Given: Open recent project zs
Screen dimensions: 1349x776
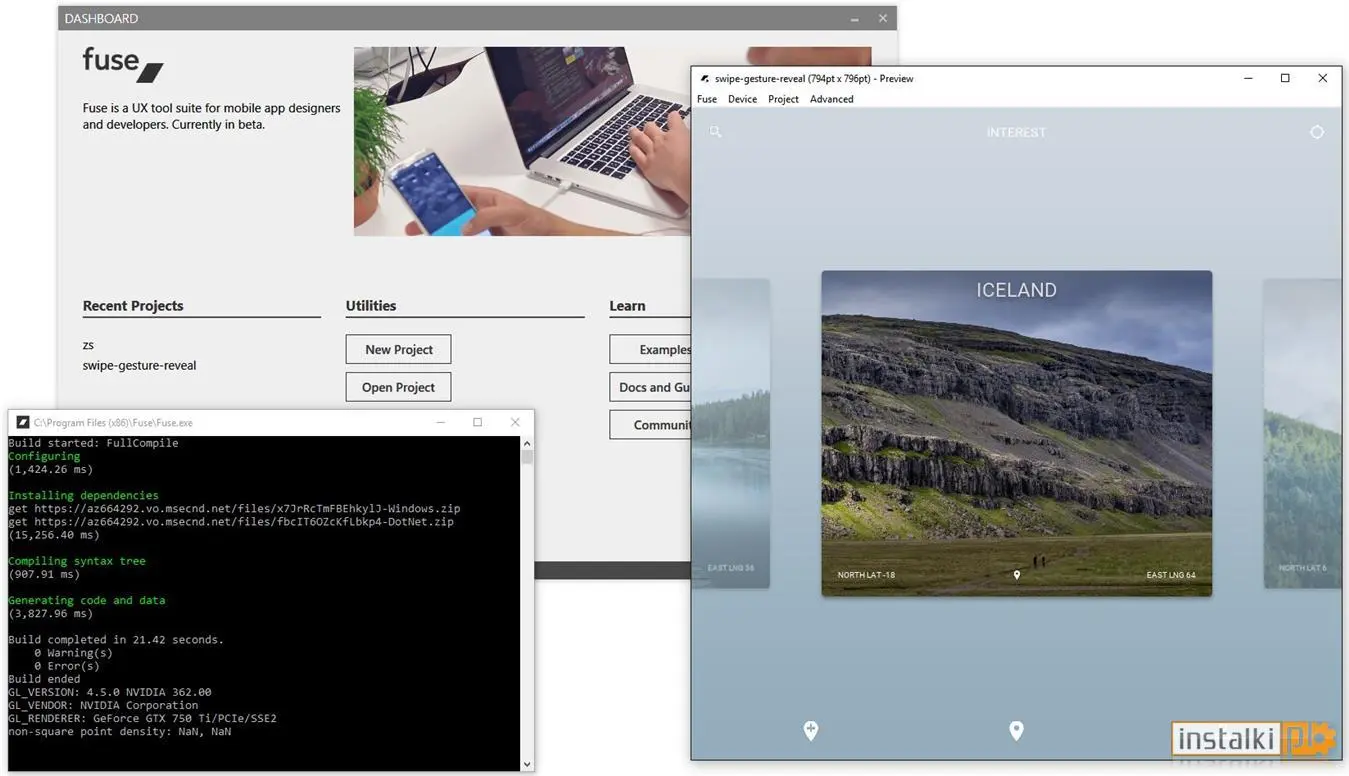Looking at the screenshot, I should [x=88, y=345].
